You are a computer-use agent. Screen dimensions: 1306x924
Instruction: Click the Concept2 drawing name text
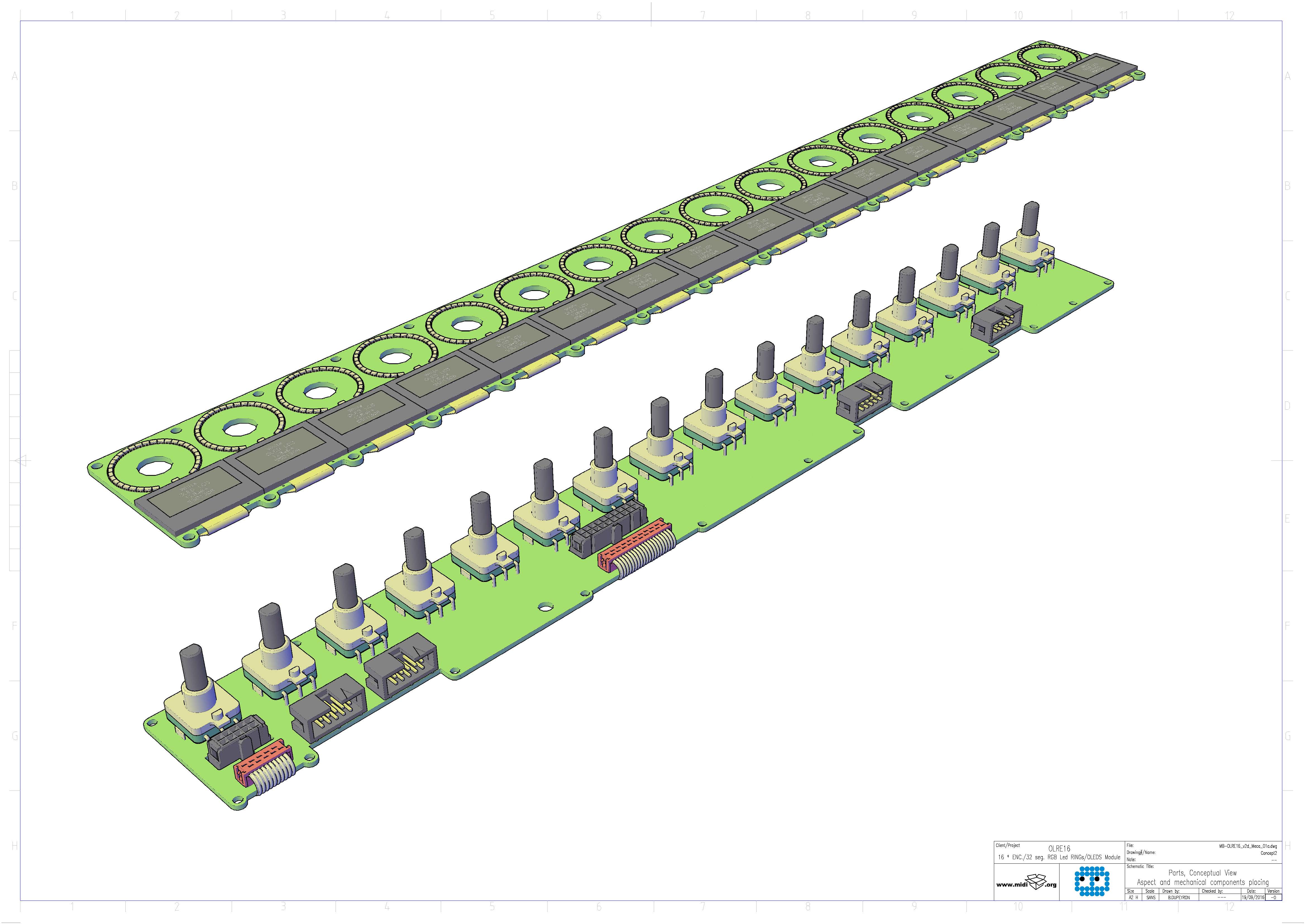(x=1269, y=853)
